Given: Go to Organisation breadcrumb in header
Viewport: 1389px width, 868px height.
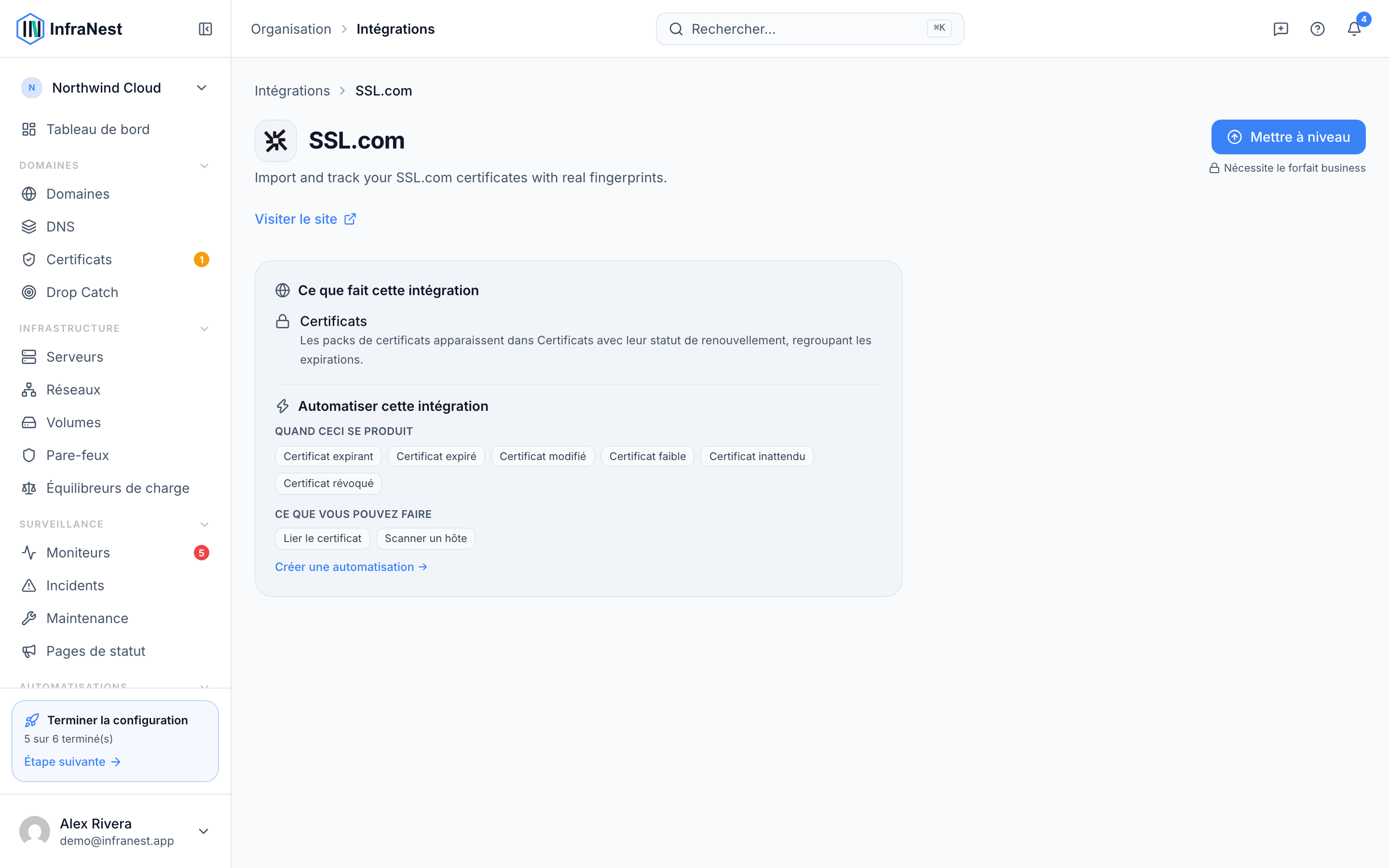Looking at the screenshot, I should tap(291, 29).
